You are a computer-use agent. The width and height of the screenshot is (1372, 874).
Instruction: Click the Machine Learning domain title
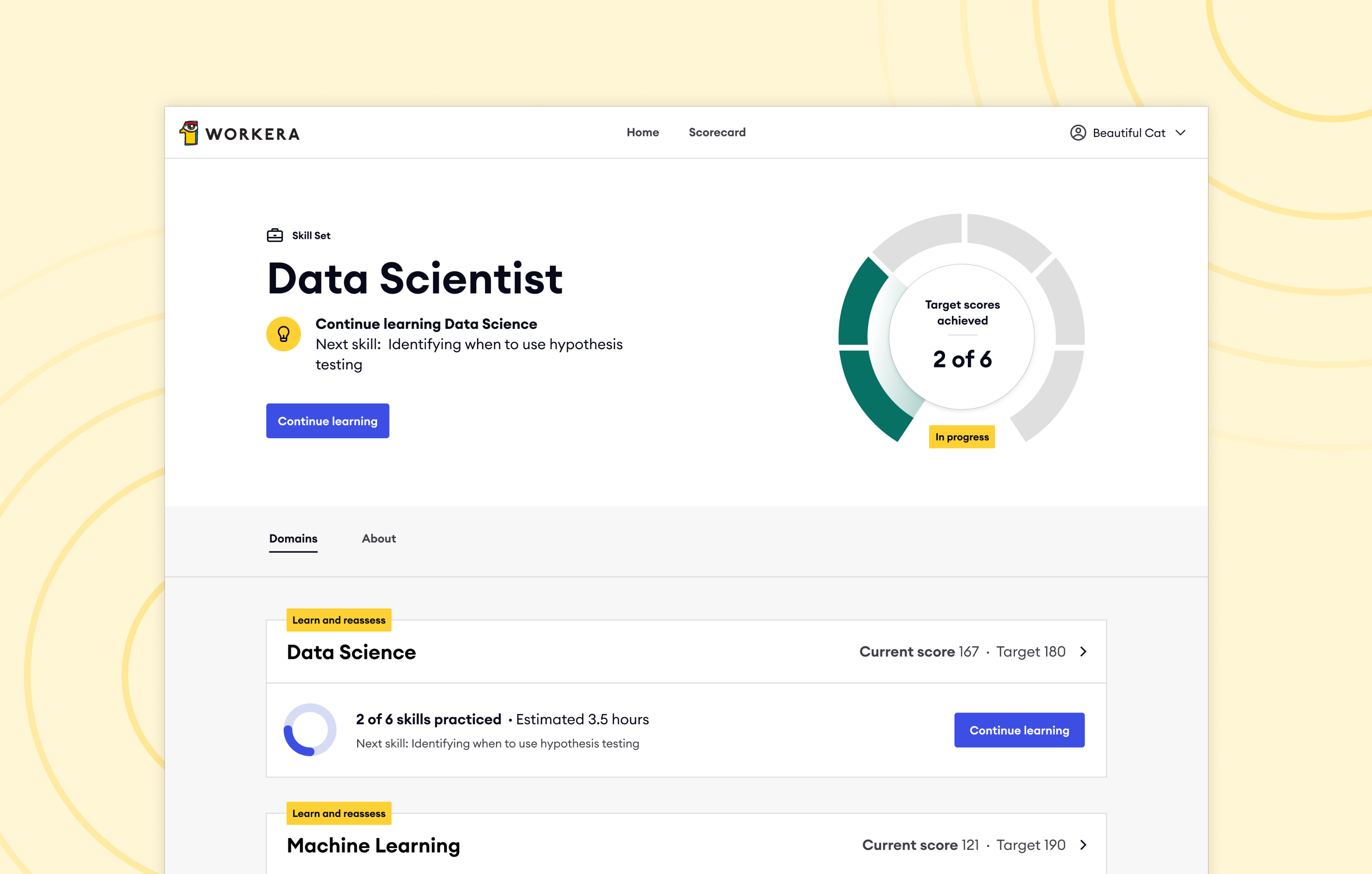pyautogui.click(x=373, y=846)
